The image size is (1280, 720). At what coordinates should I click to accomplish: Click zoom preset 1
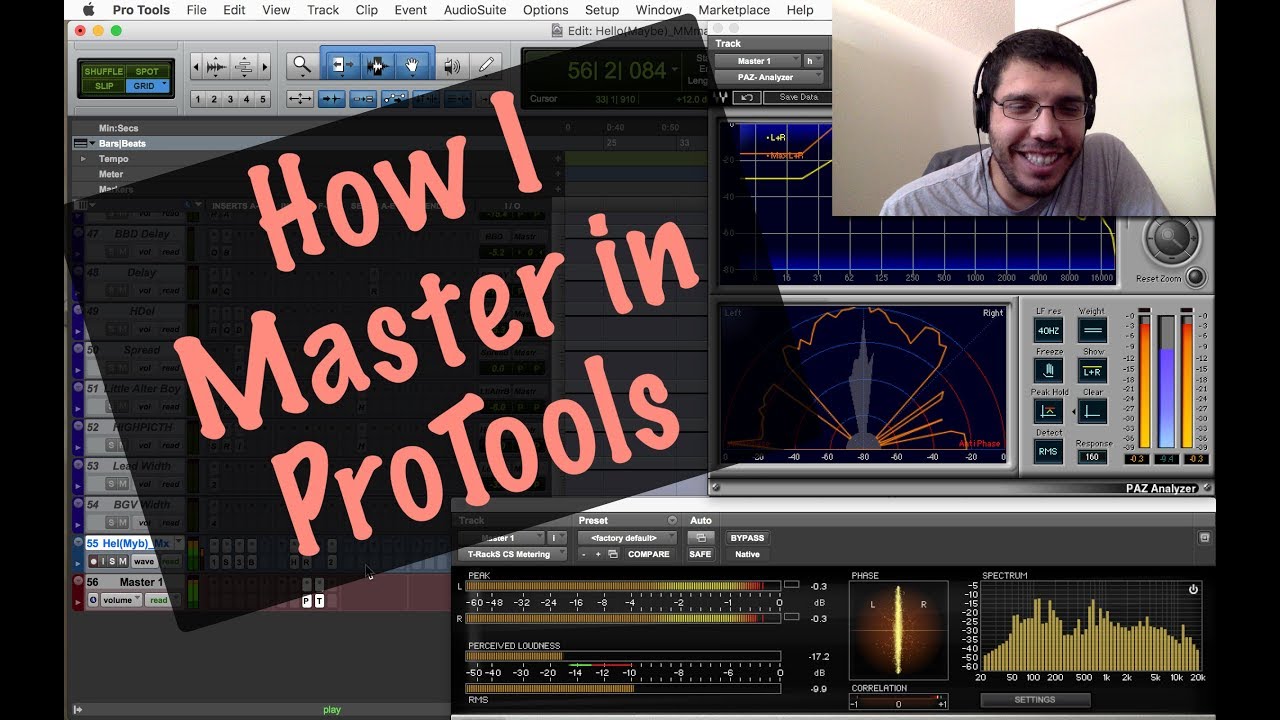coord(197,99)
